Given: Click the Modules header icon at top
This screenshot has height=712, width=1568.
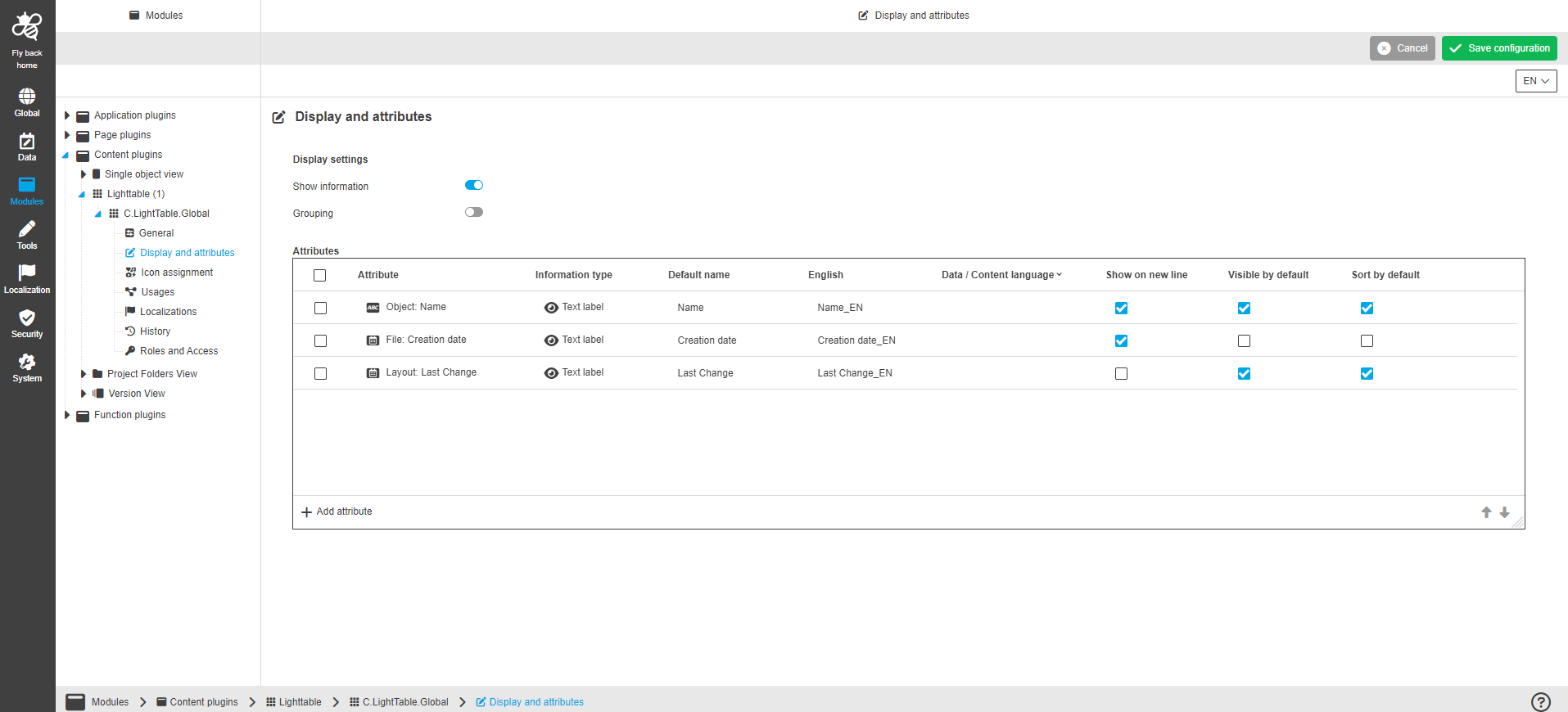Looking at the screenshot, I should click(x=134, y=15).
